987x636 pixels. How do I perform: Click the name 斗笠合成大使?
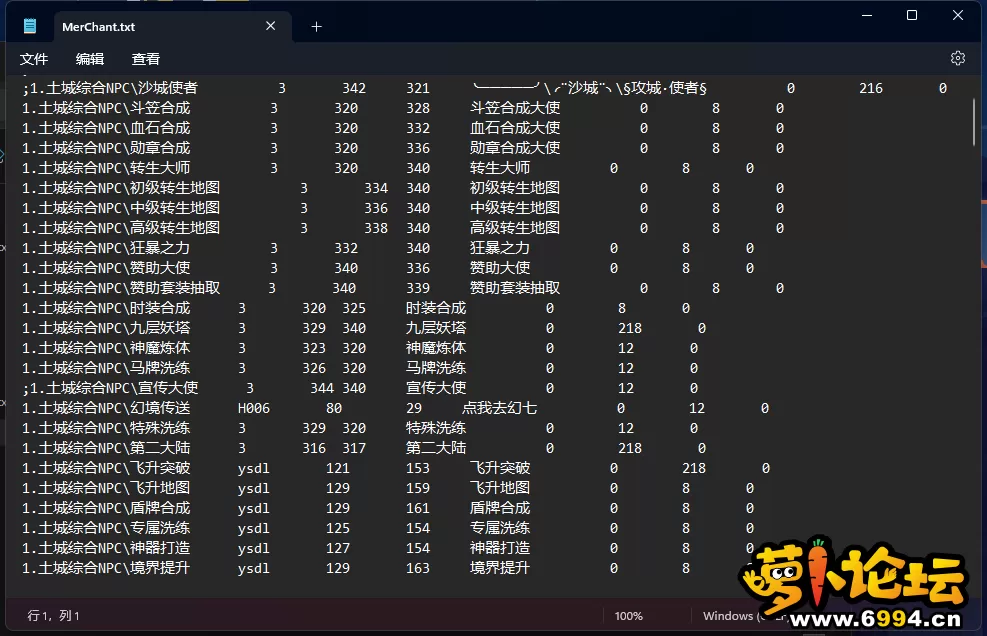coord(515,108)
